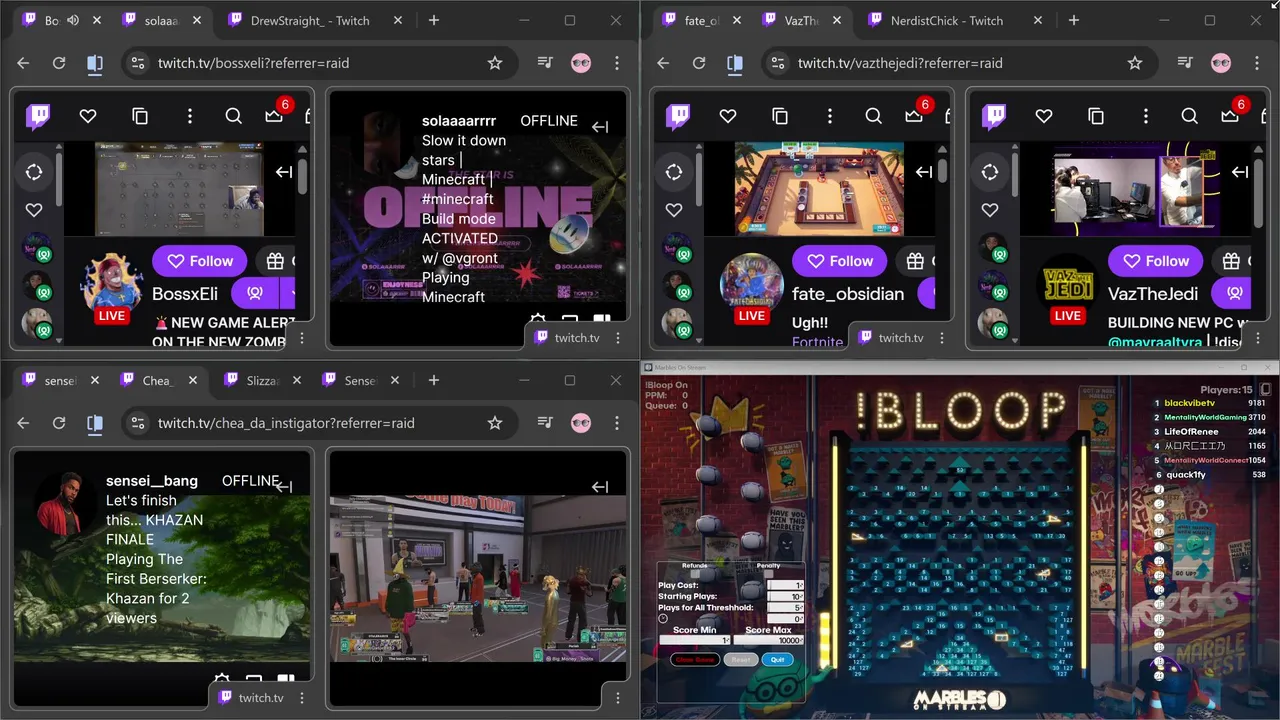Open search icon in BossxEli pane top bar

tap(234, 117)
